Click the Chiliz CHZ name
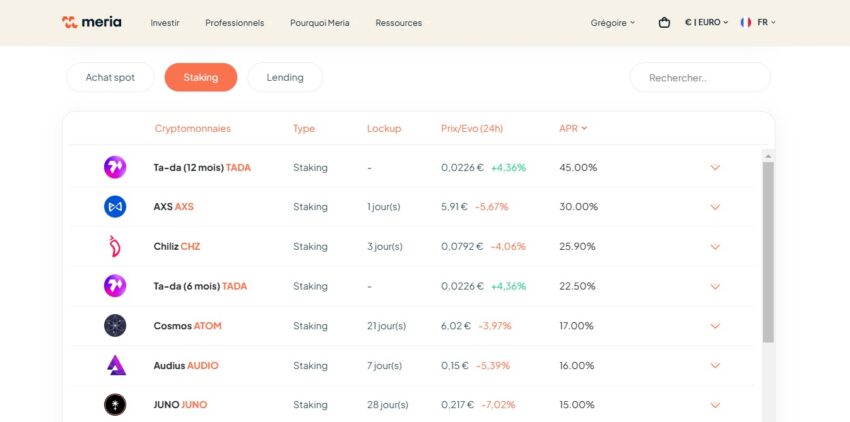Image resolution: width=850 pixels, height=422 pixels. tap(177, 246)
